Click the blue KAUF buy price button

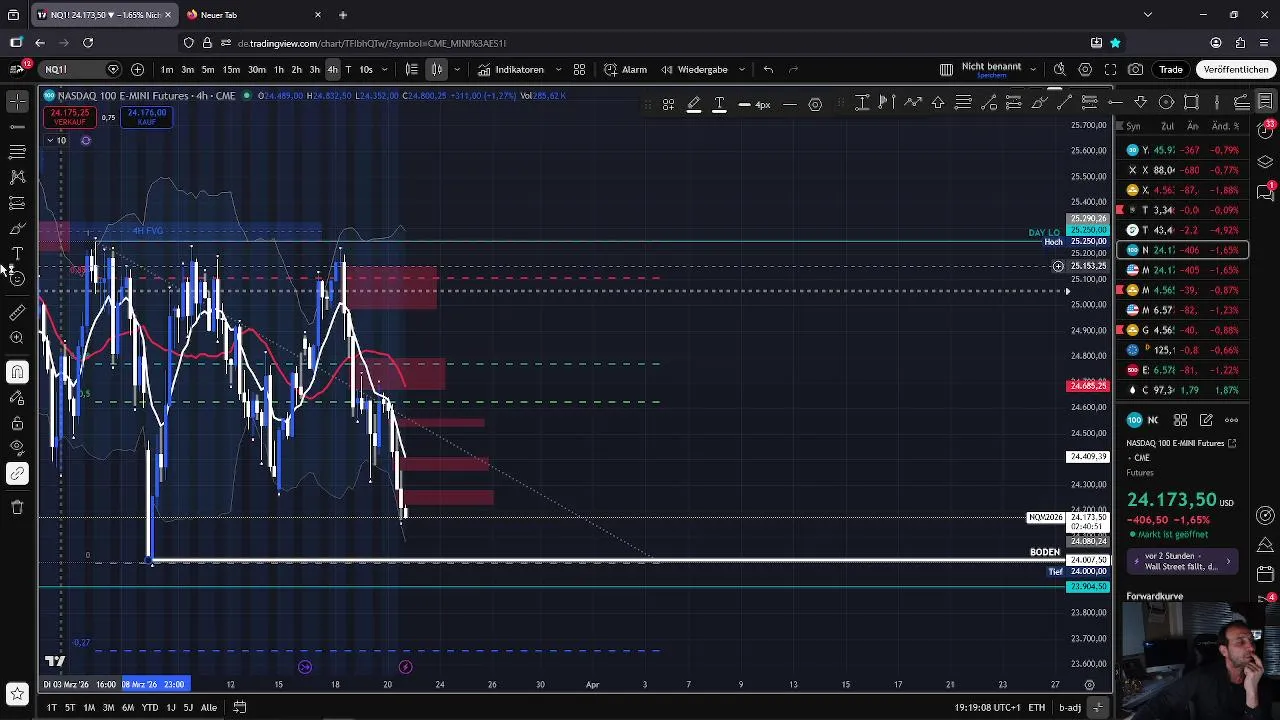(x=146, y=116)
